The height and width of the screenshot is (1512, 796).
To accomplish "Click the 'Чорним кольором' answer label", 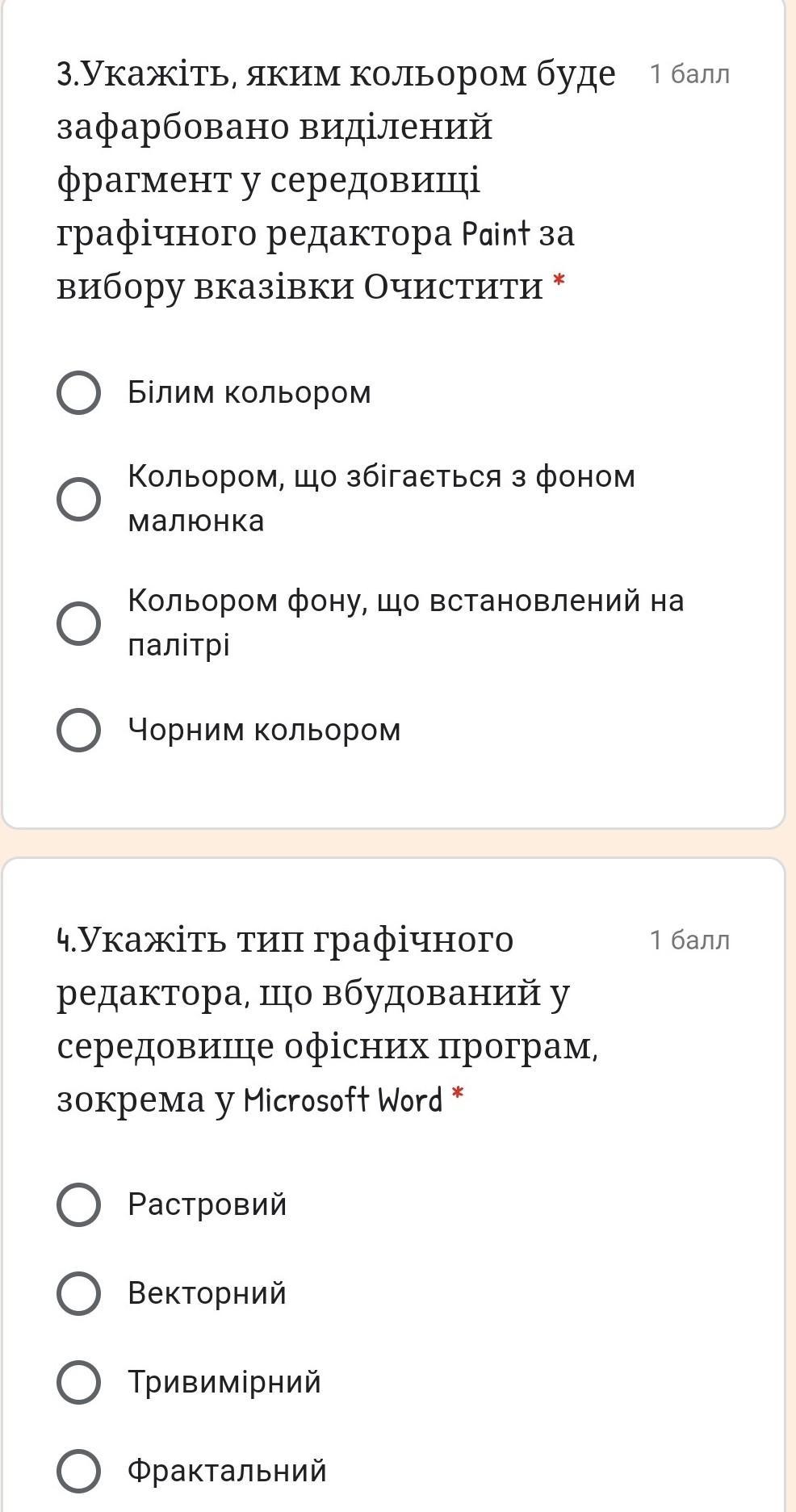I will coord(264,731).
